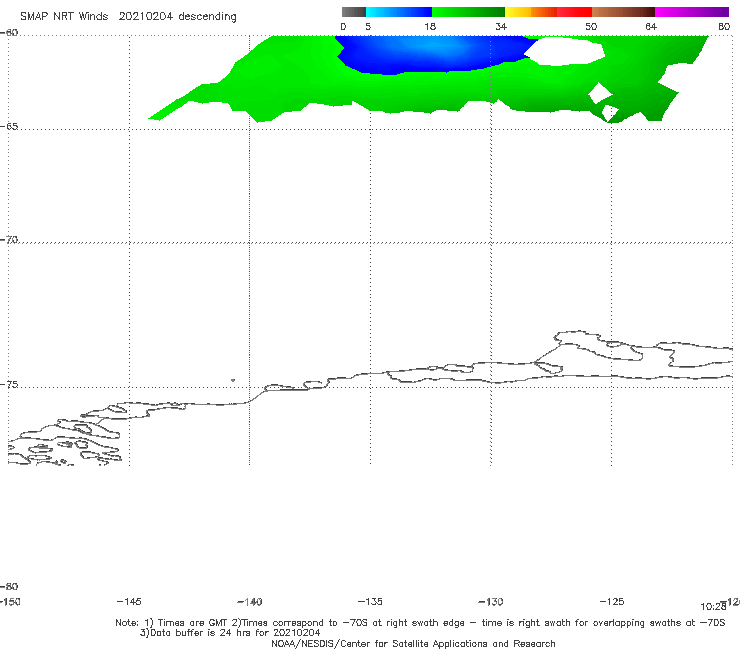Click the note '3)Data buffer is 24 hrs for 20210204'
Screen dimensions: 740x650
pyautogui.click(x=230, y=633)
